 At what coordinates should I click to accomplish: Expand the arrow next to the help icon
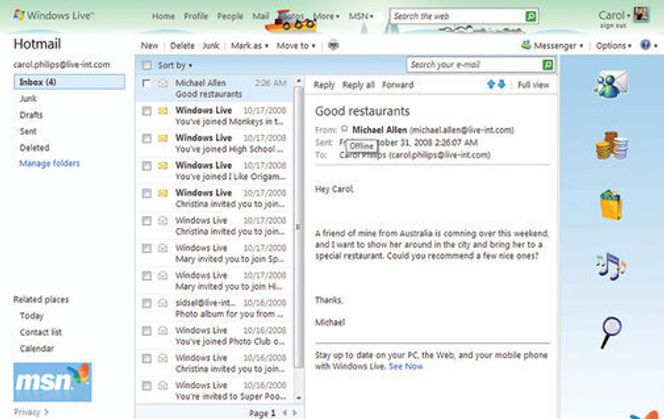656,45
